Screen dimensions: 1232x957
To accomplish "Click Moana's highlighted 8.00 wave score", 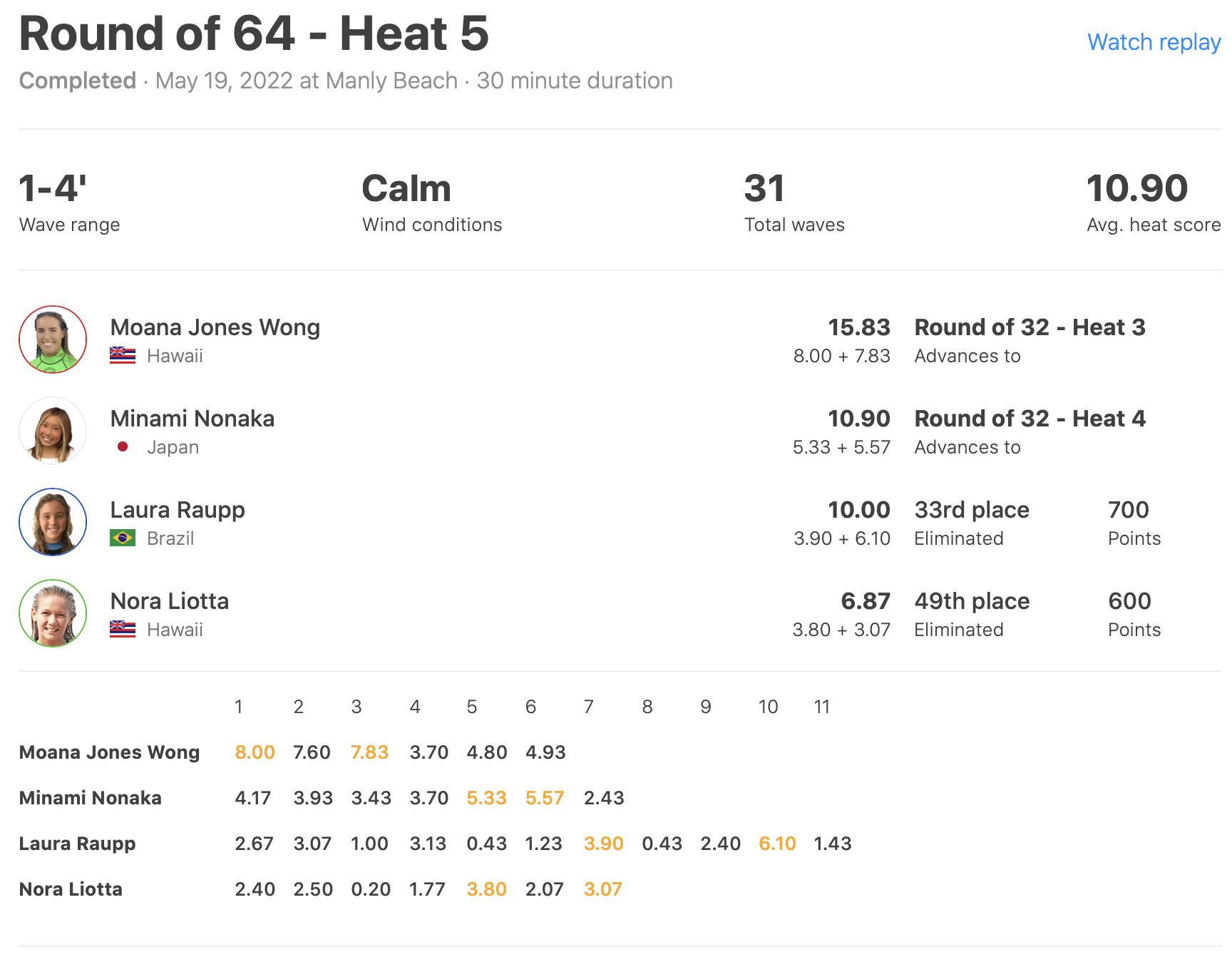I will [255, 752].
